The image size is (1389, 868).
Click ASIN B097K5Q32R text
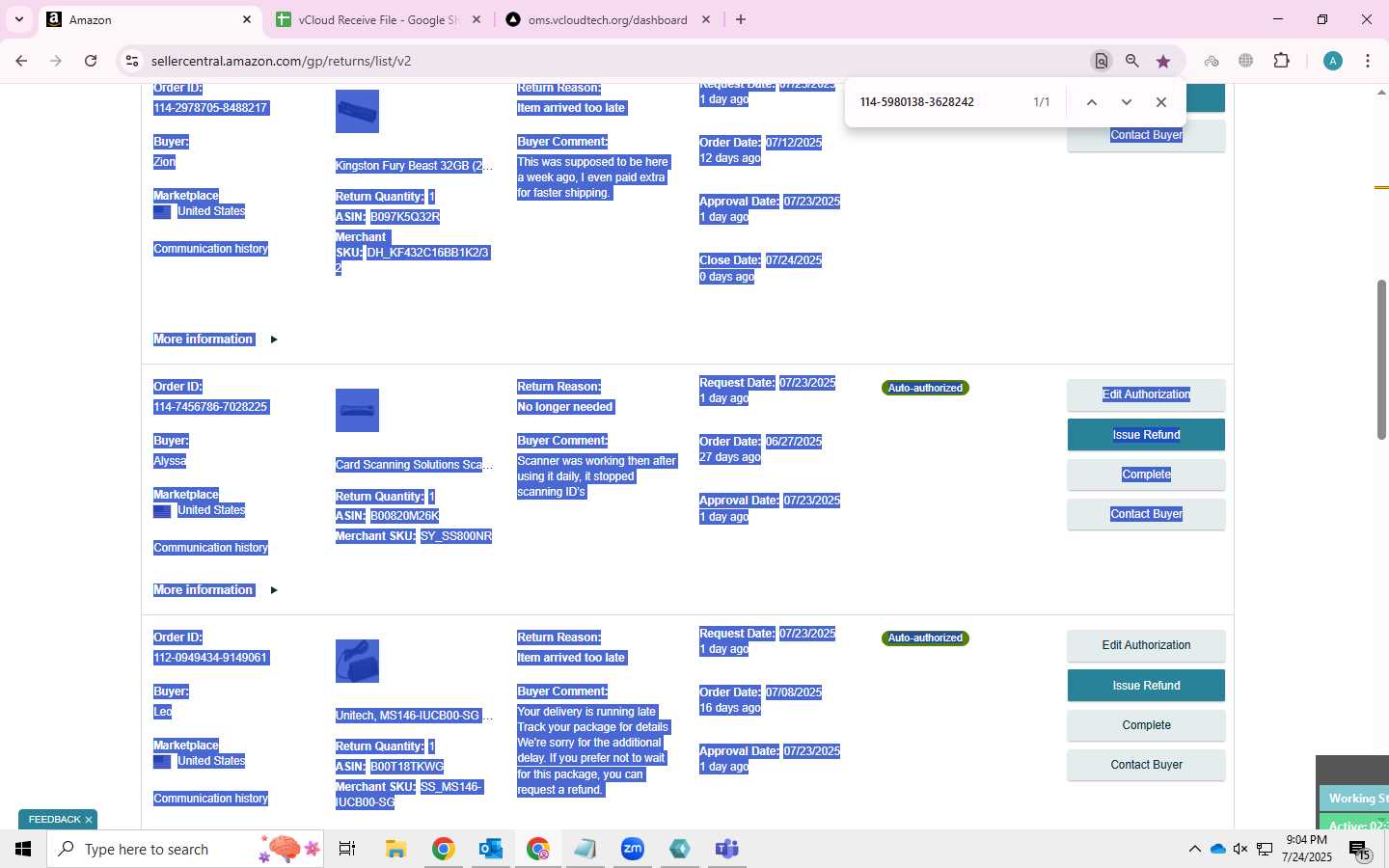pyautogui.click(x=405, y=217)
